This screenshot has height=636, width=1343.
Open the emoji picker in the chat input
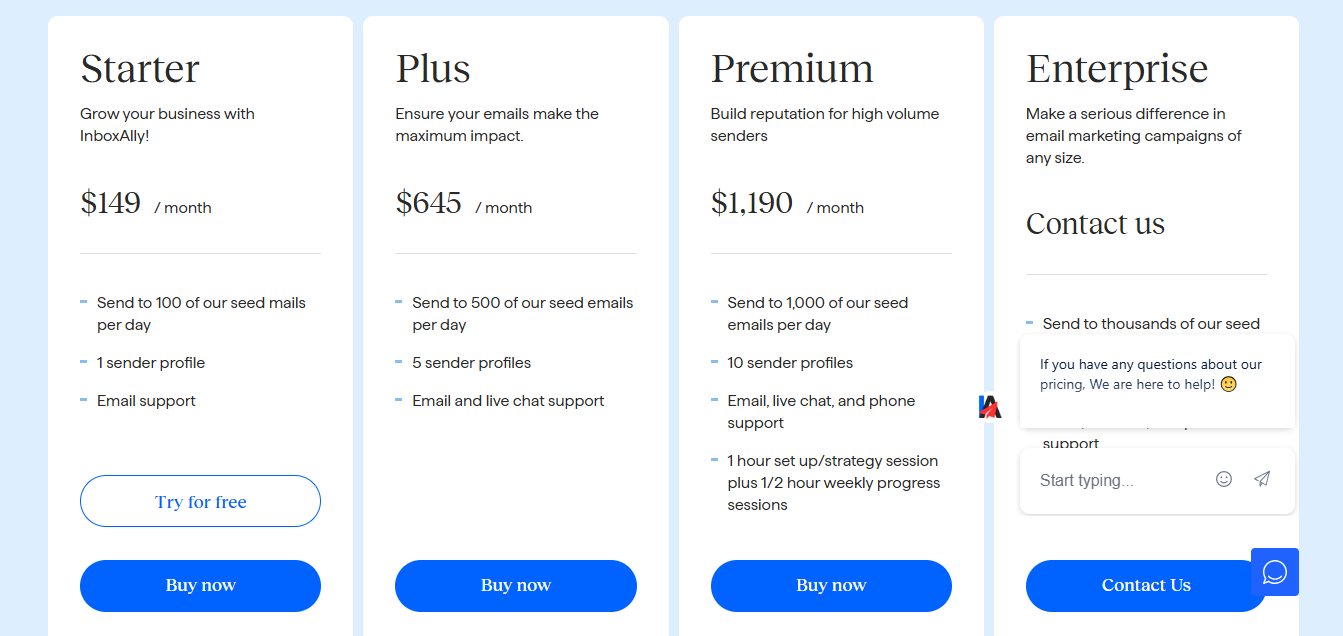pos(1223,479)
